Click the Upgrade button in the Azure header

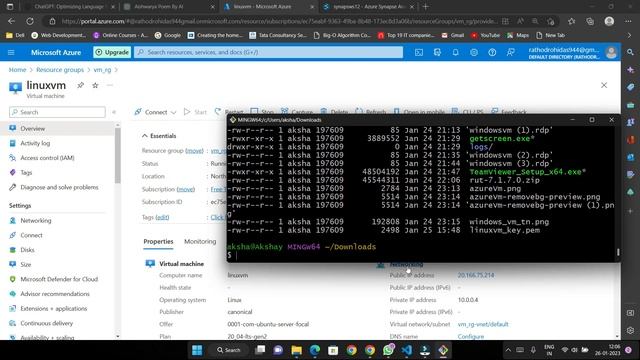click(x=112, y=52)
